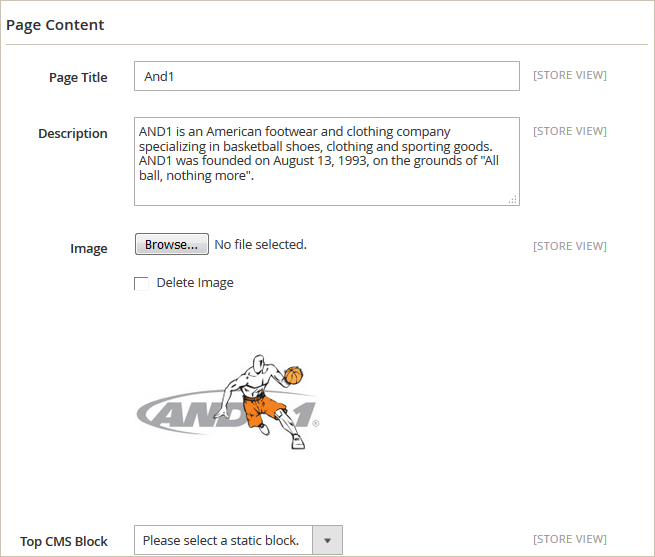Click [STORE VIEW] beside Page Title
This screenshot has height=557, width=655.
point(570,75)
